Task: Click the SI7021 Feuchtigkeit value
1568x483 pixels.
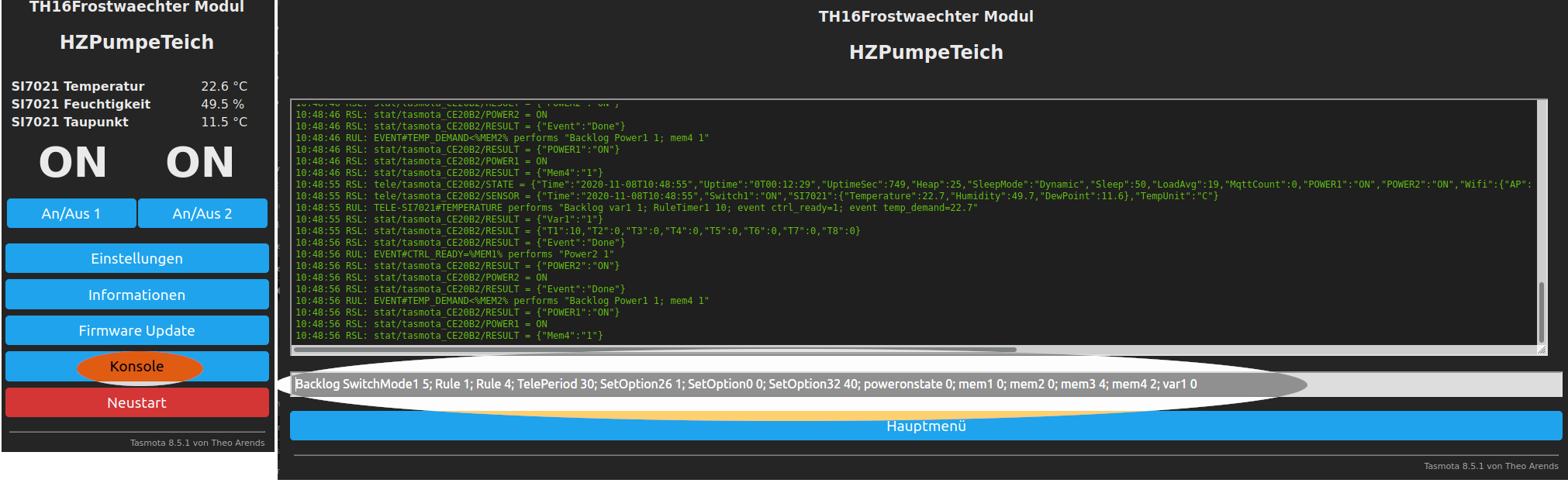Action: tap(223, 104)
